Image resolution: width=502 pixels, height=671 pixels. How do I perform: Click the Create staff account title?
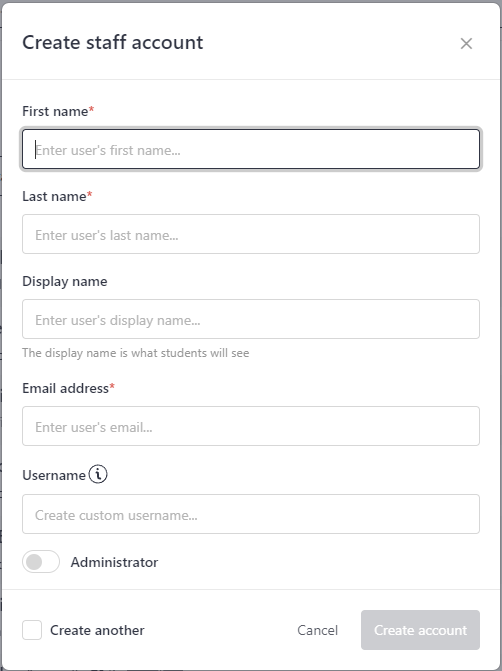point(113,42)
